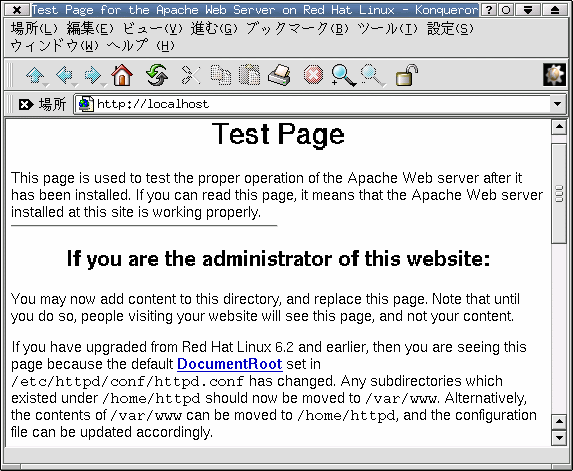Click the Paste clipboard icon
The width and height of the screenshot is (573, 471).
[250, 75]
